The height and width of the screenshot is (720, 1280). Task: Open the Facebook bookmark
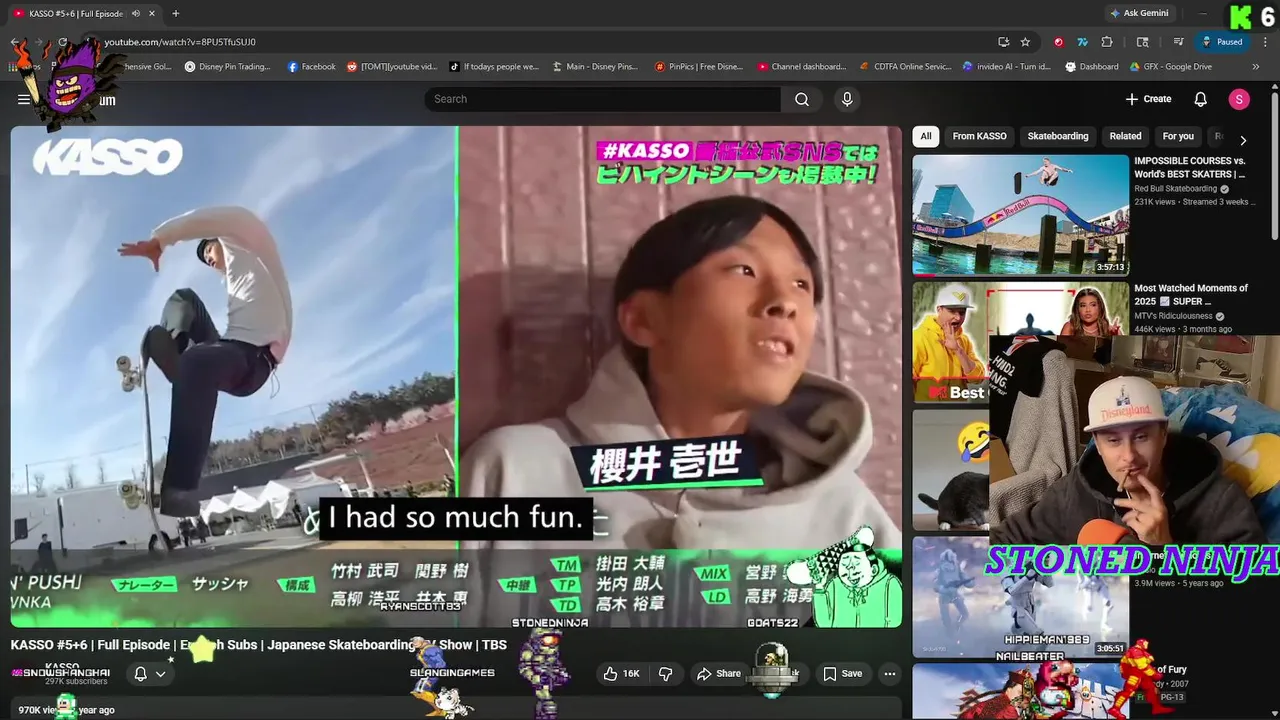[311, 67]
